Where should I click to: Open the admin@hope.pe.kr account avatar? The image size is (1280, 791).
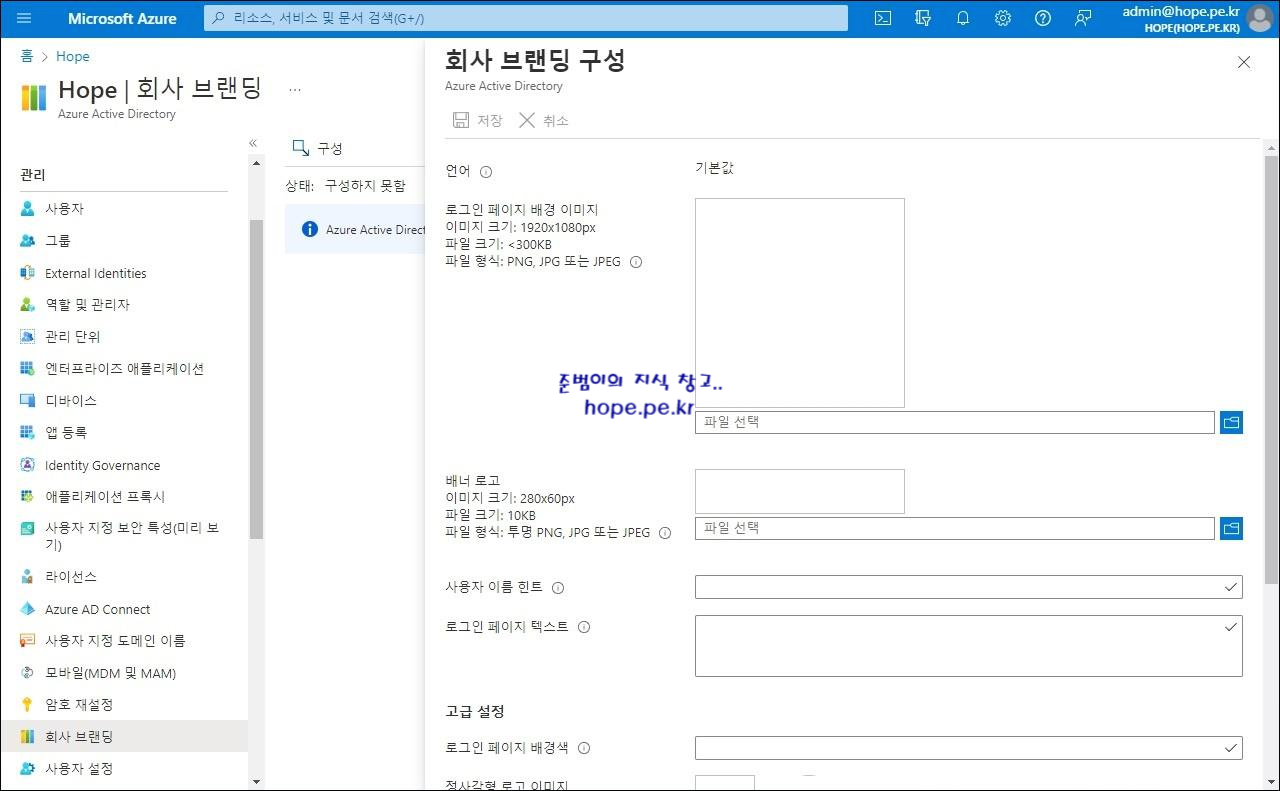point(1260,18)
